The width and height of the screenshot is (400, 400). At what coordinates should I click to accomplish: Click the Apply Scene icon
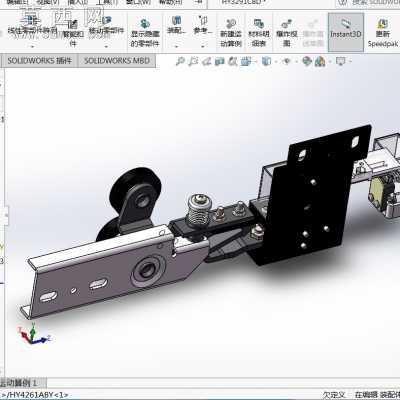(x=320, y=61)
